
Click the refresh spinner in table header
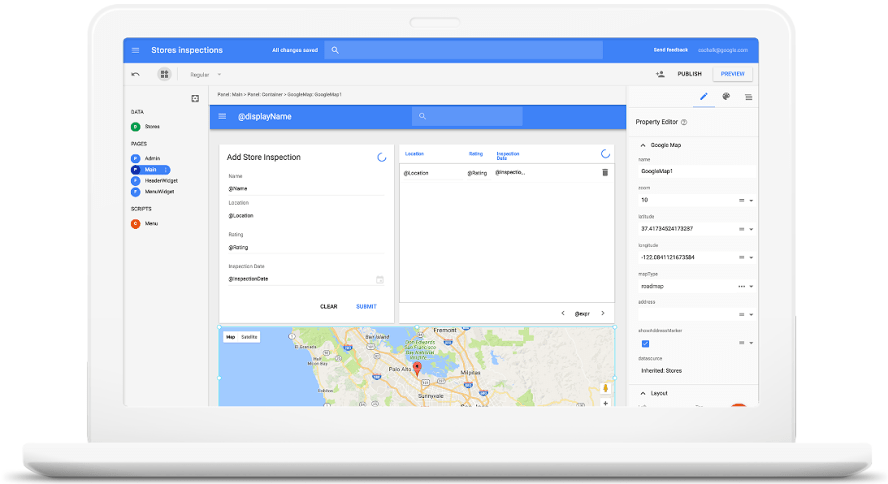[x=605, y=153]
